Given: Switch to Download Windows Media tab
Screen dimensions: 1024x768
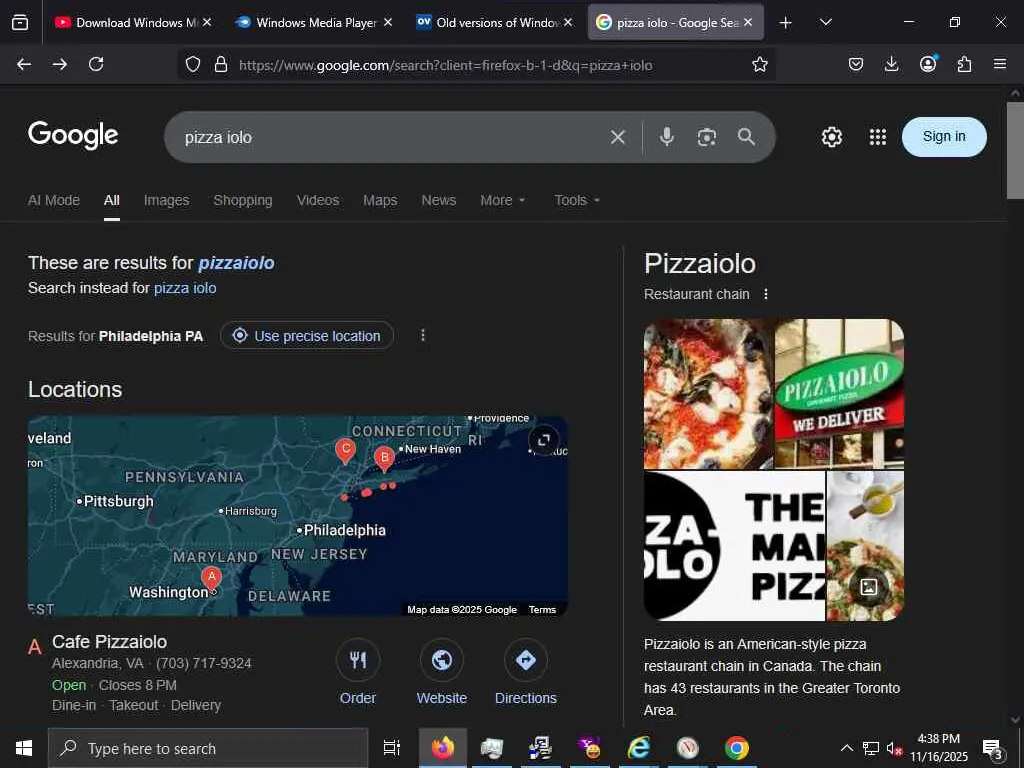Looking at the screenshot, I should point(133,22).
